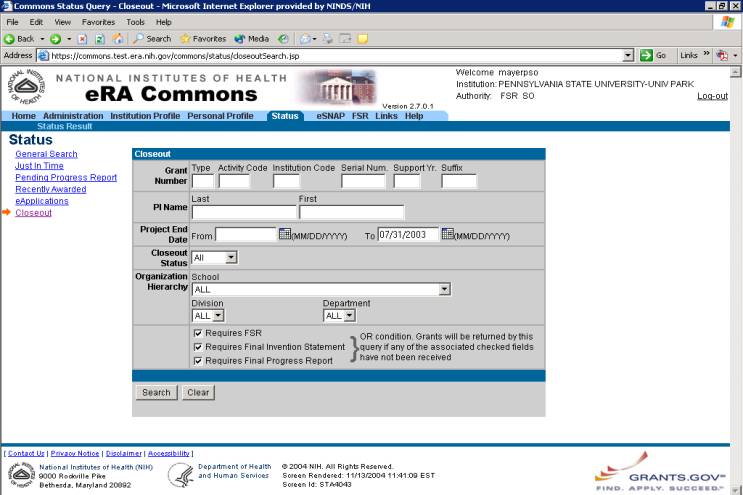
Task: Switch to the Personal Profile tab
Action: (x=220, y=116)
